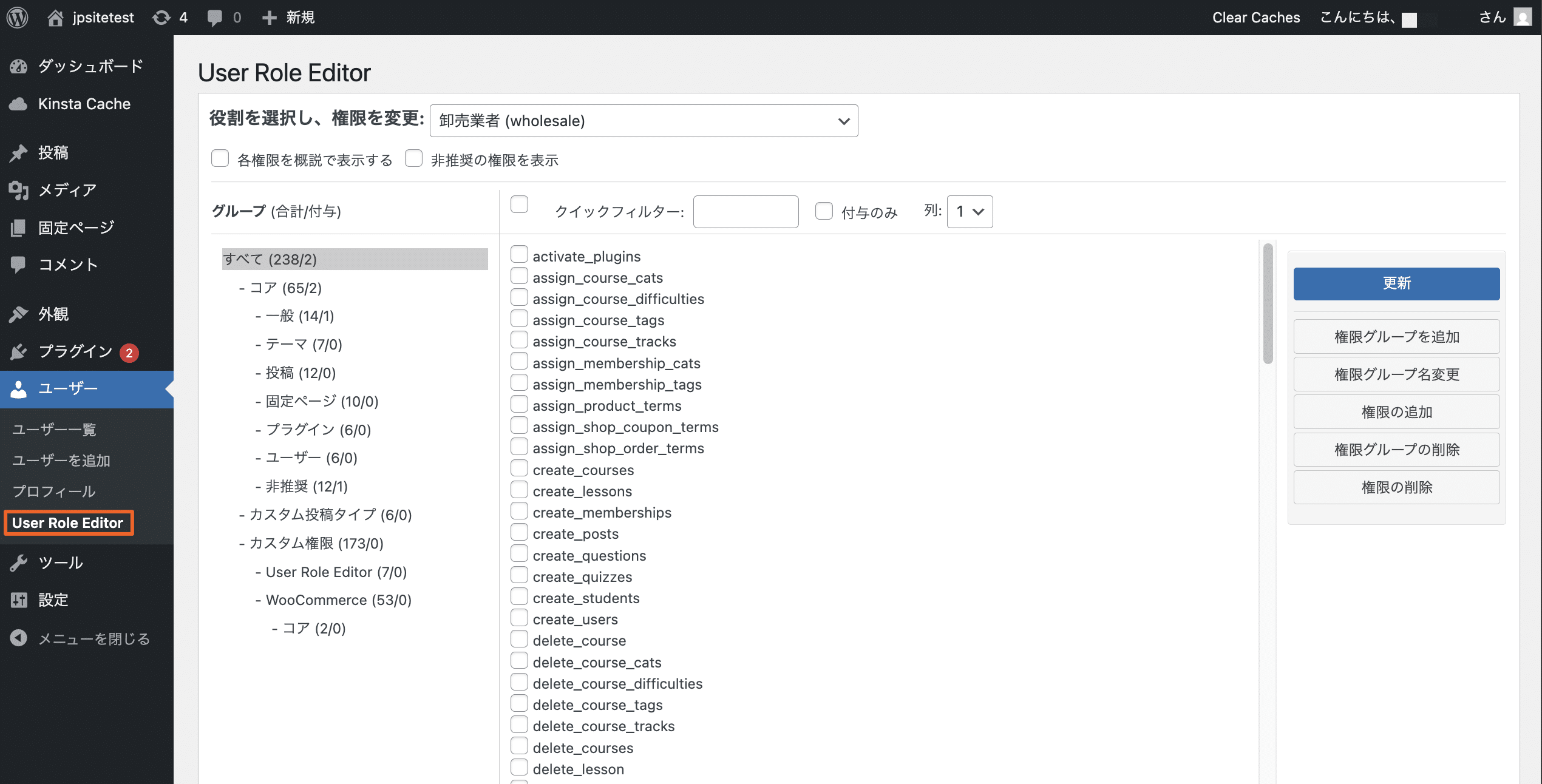Open the 設定 settings menu
This screenshot has height=784, width=1542.
point(53,600)
